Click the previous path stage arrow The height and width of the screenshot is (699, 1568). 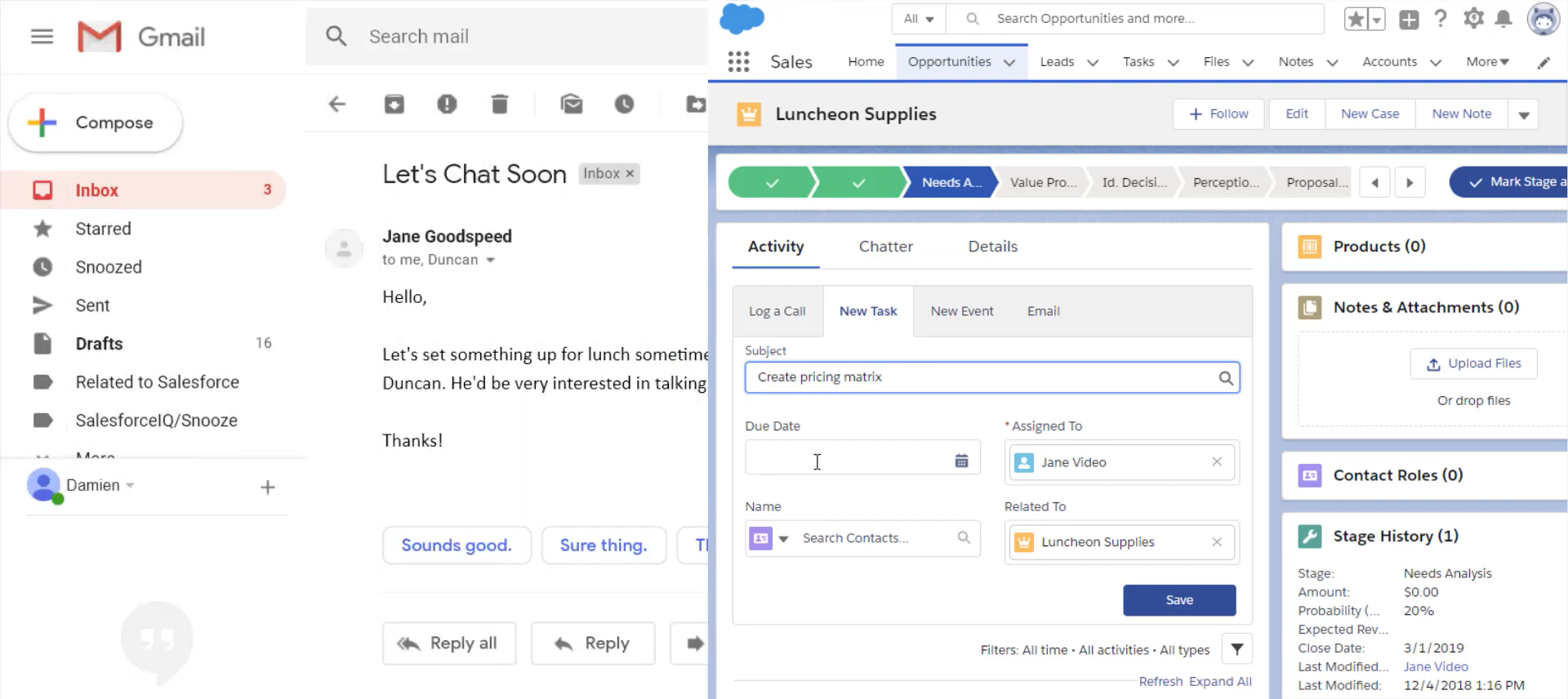(x=1375, y=182)
